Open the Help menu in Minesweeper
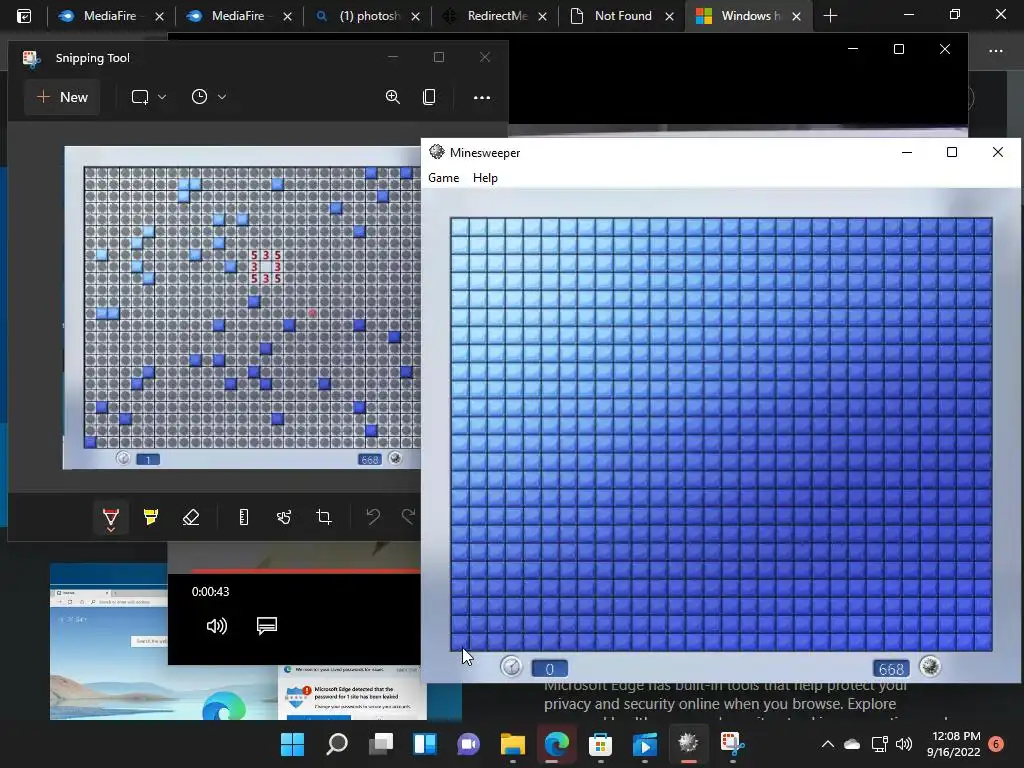The height and width of the screenshot is (768, 1024). pos(485,178)
